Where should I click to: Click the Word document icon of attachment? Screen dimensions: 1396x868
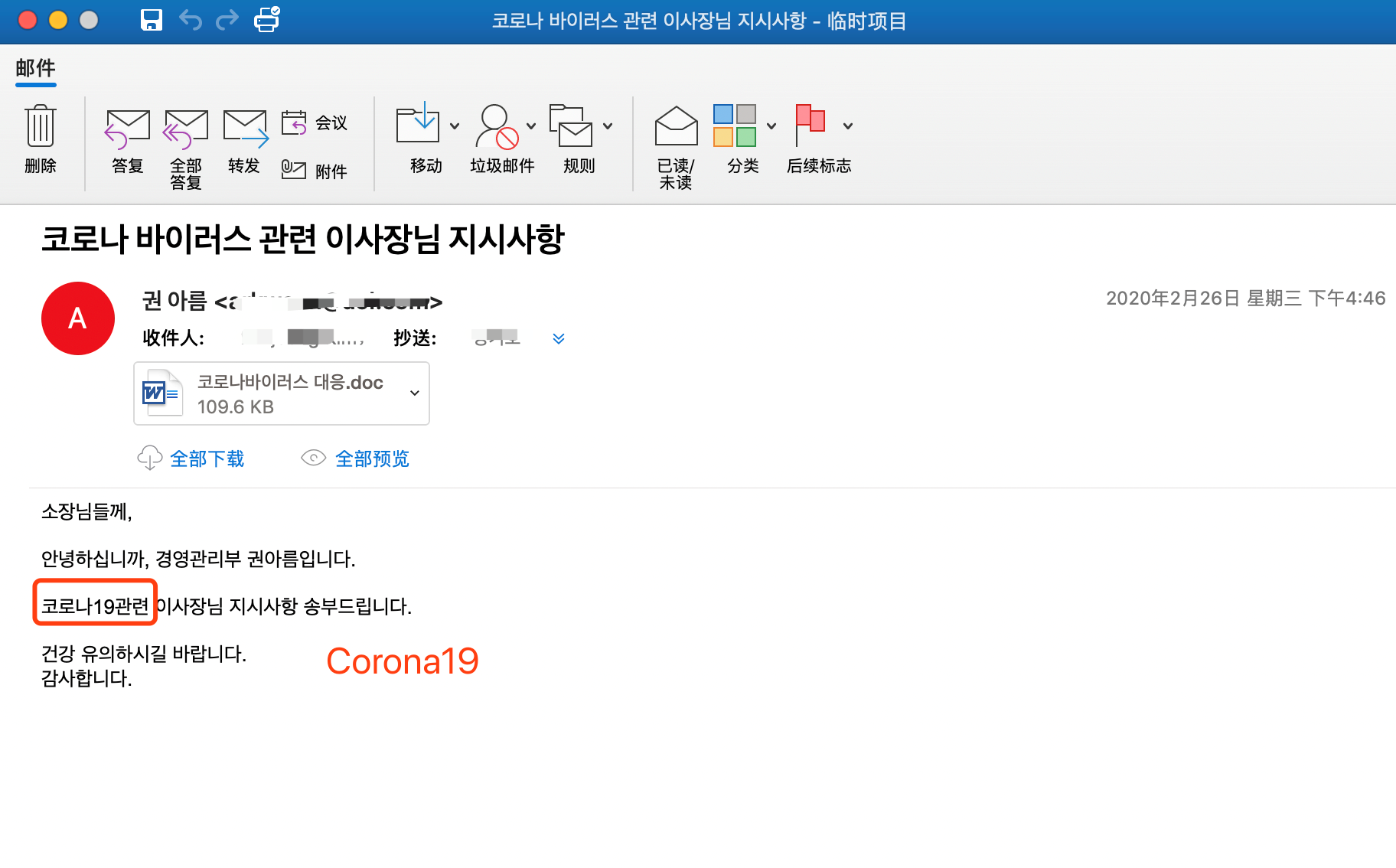(161, 393)
